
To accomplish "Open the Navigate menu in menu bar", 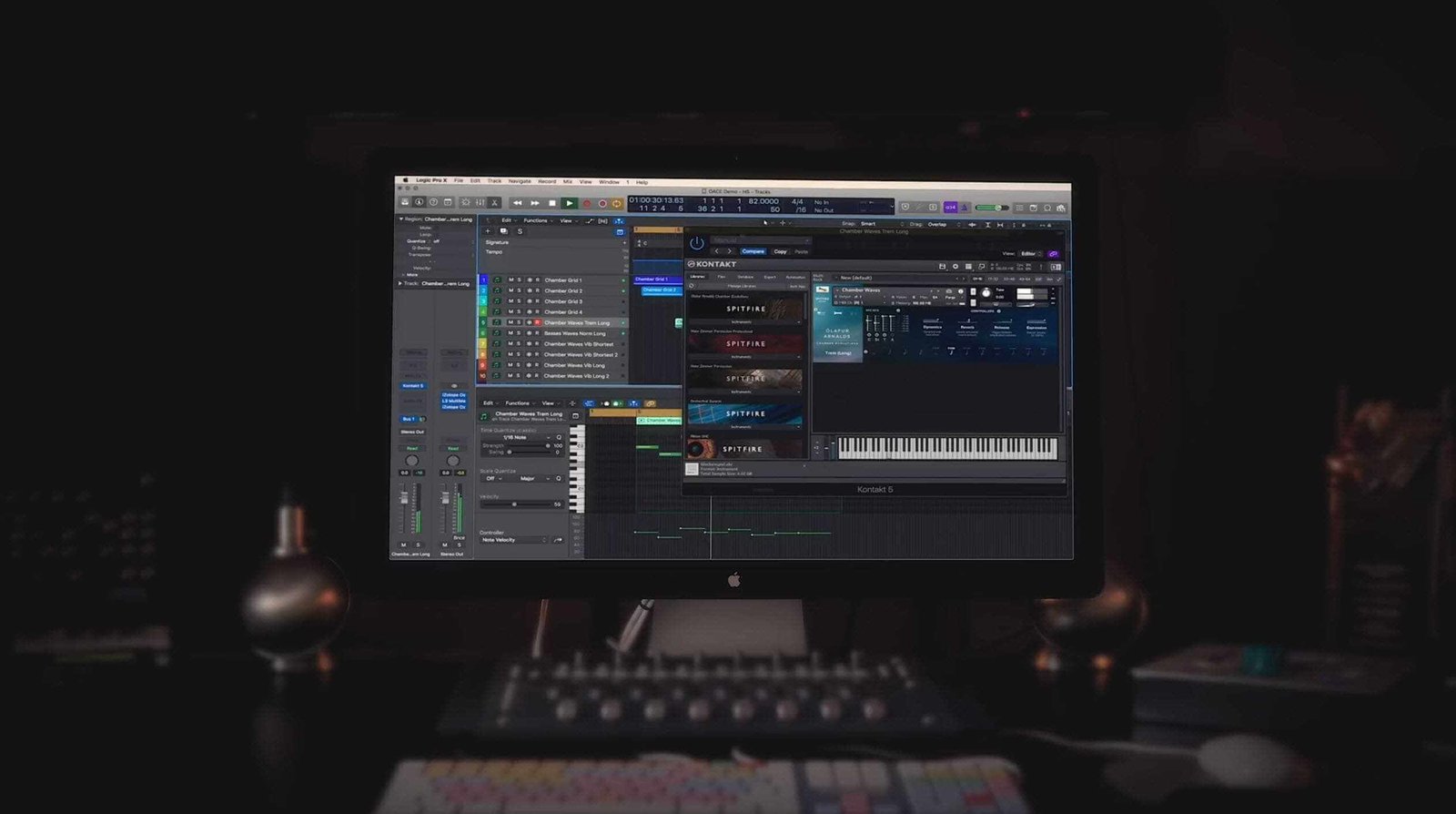I will (520, 181).
